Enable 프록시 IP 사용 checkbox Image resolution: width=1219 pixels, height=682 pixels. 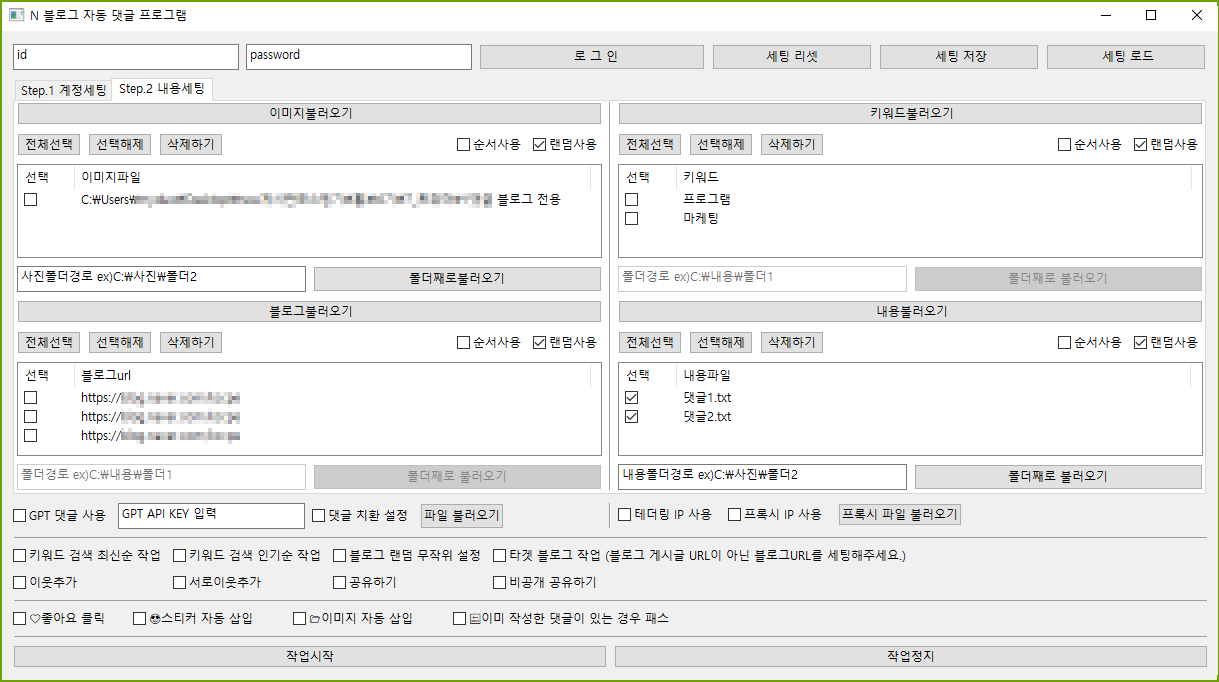[x=735, y=515]
